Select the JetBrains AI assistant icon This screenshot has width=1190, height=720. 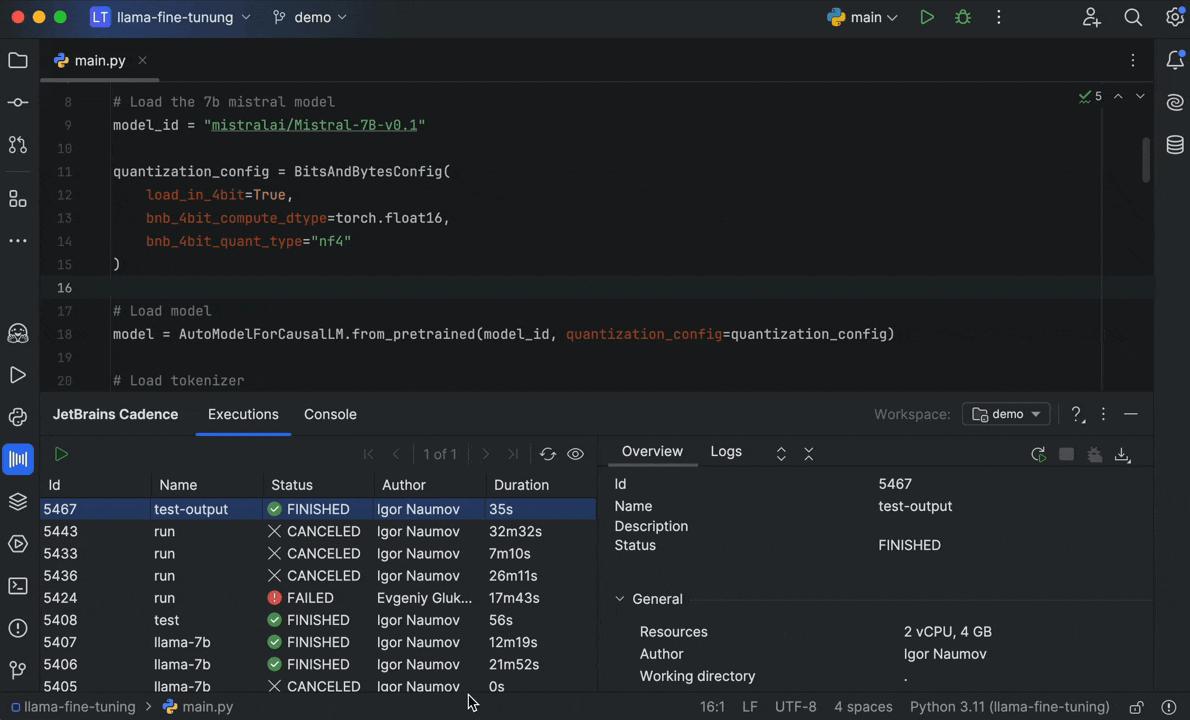pyautogui.click(x=17, y=333)
